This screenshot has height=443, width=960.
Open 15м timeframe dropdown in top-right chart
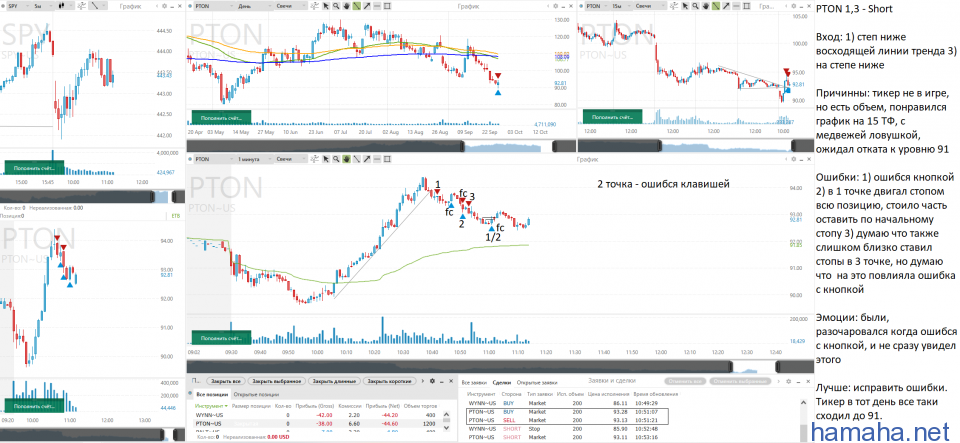[x=621, y=6]
